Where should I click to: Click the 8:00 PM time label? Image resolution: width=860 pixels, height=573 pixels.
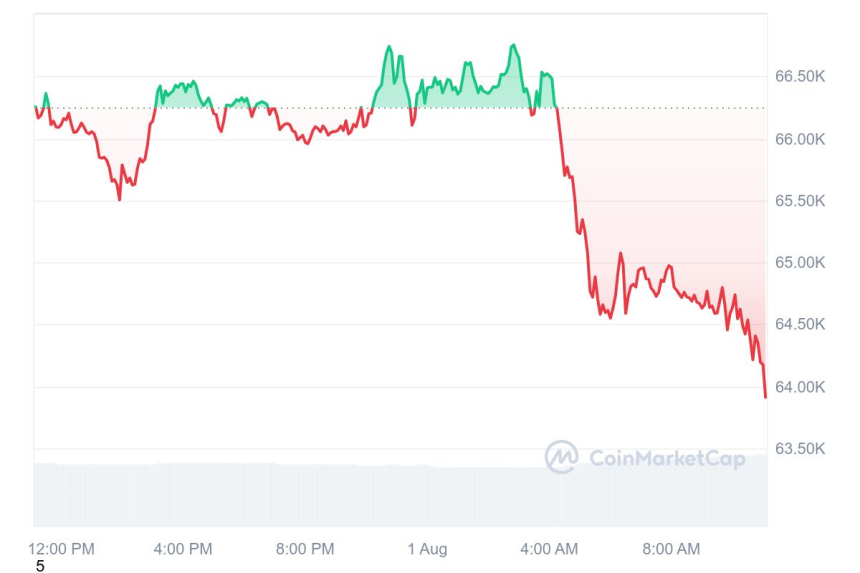click(x=305, y=548)
